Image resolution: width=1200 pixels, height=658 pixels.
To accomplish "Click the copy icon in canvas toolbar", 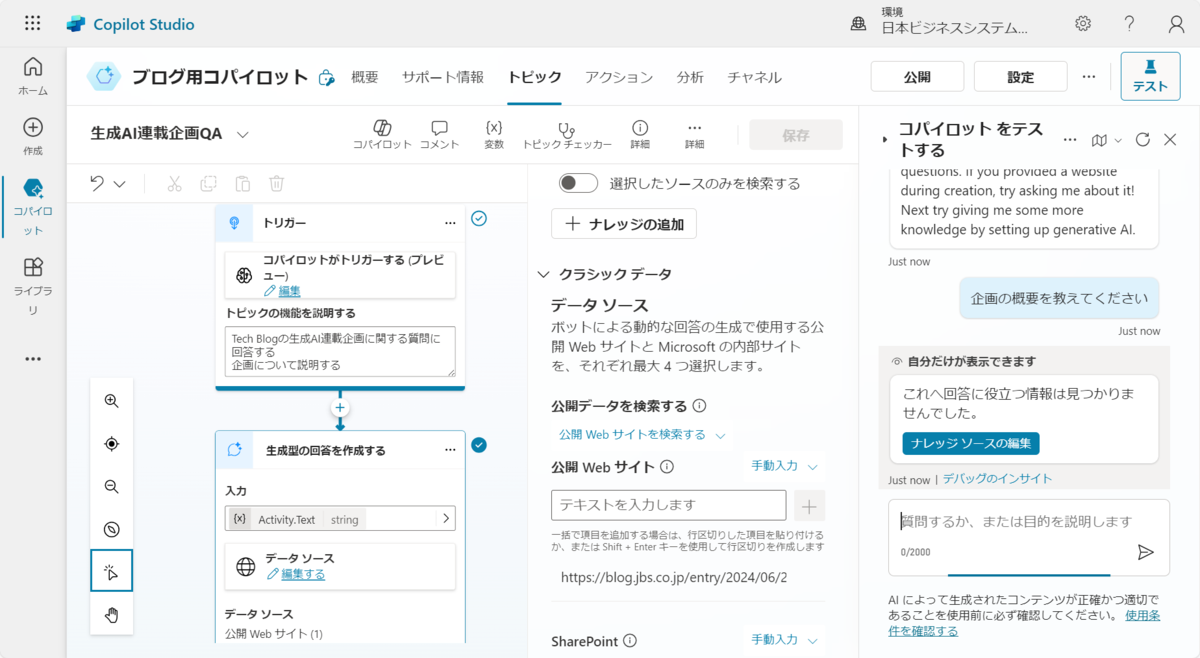I will 208,183.
